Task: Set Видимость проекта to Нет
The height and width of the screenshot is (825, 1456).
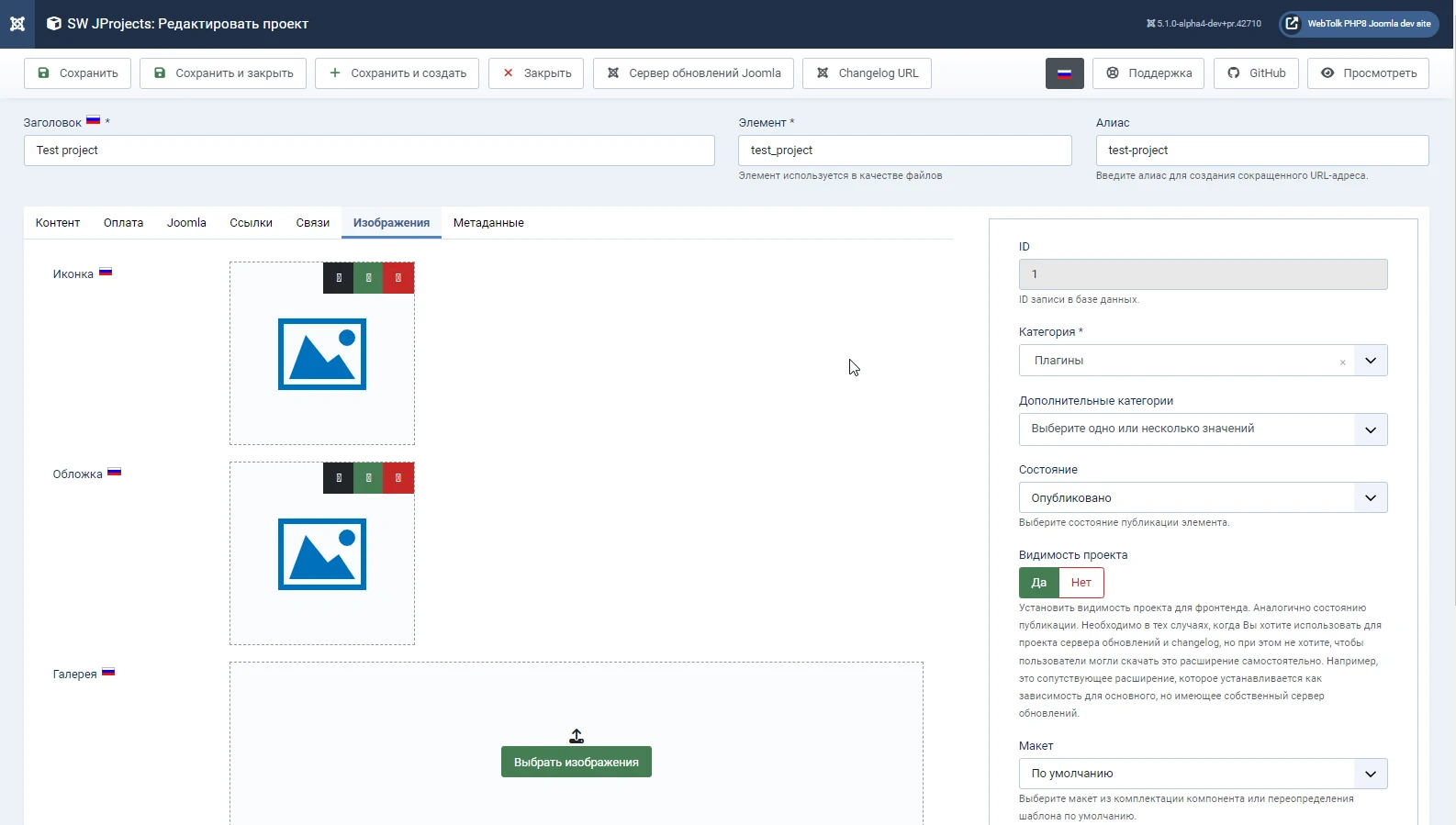Action: (x=1081, y=583)
